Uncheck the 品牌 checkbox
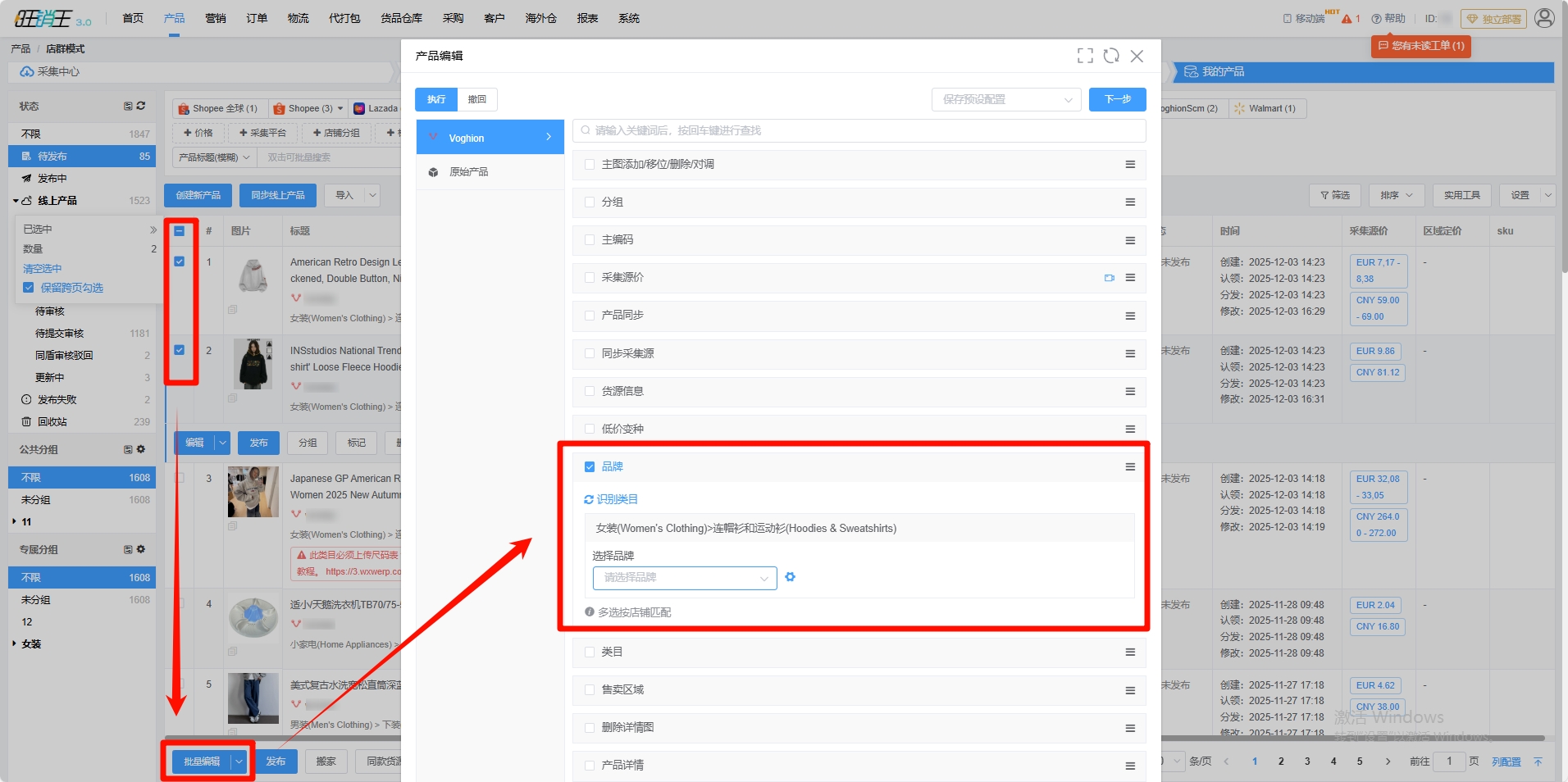This screenshot has width=1568, height=782. pyautogui.click(x=589, y=466)
